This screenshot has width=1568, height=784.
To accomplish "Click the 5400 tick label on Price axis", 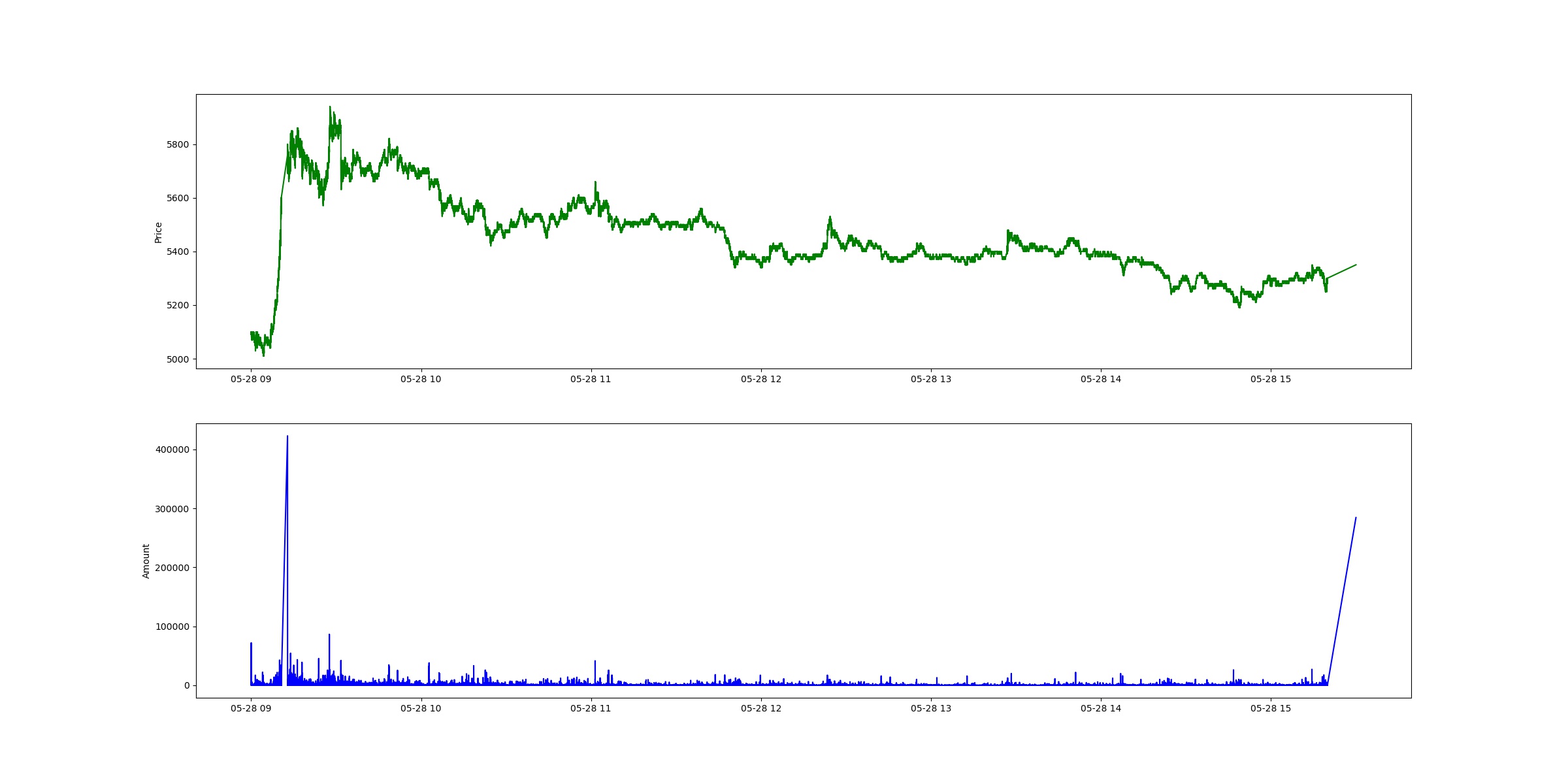I will [178, 252].
